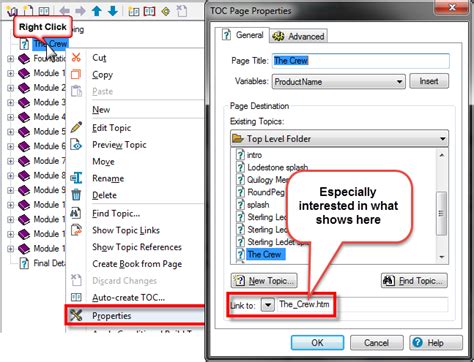Image resolution: width=474 pixels, height=362 pixels.
Task: Click the red-bordered open book toolbar icon
Action: click(149, 11)
